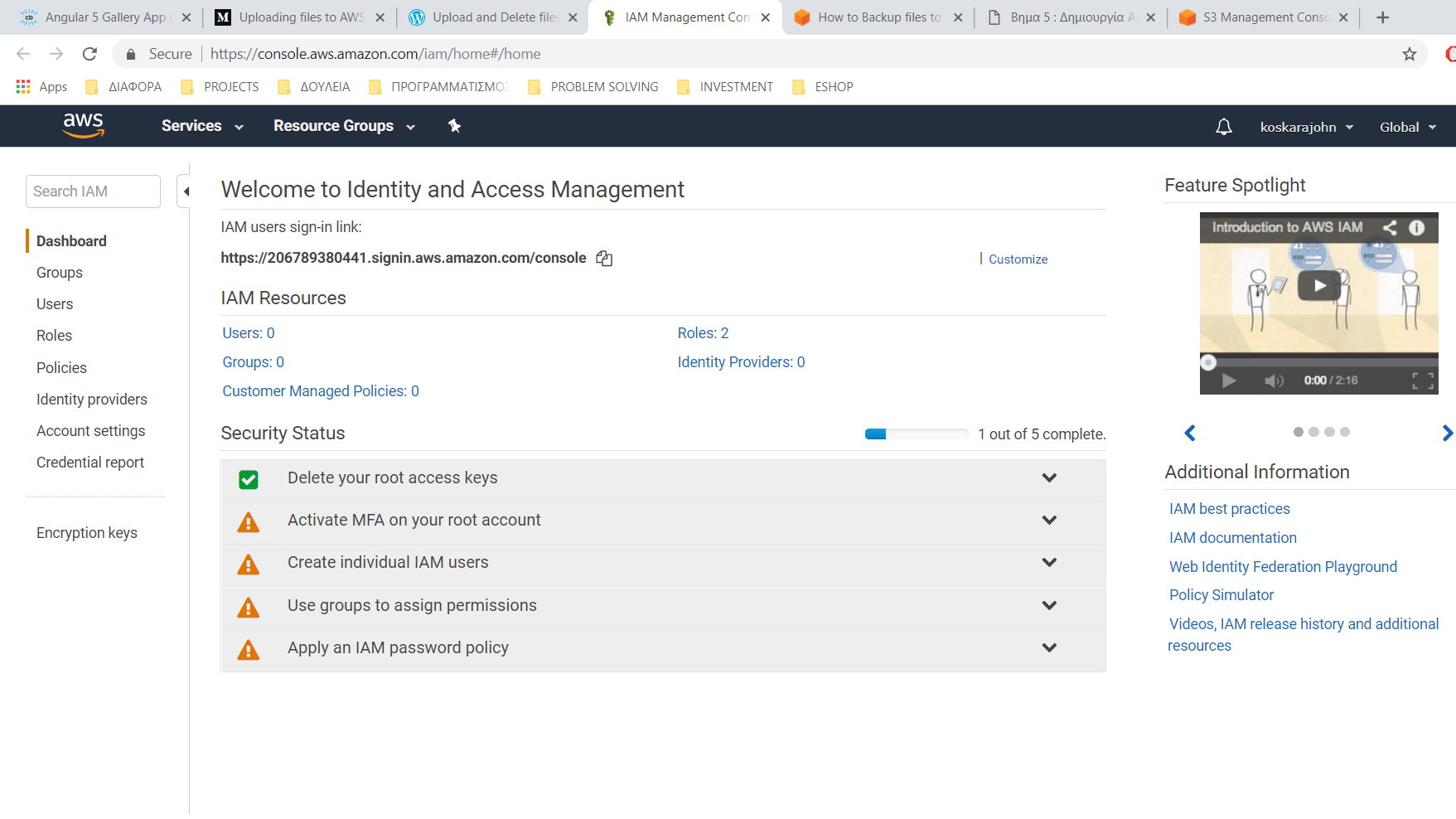The height and width of the screenshot is (819, 1456).
Task: Click the Search IAM input field
Action: click(93, 191)
